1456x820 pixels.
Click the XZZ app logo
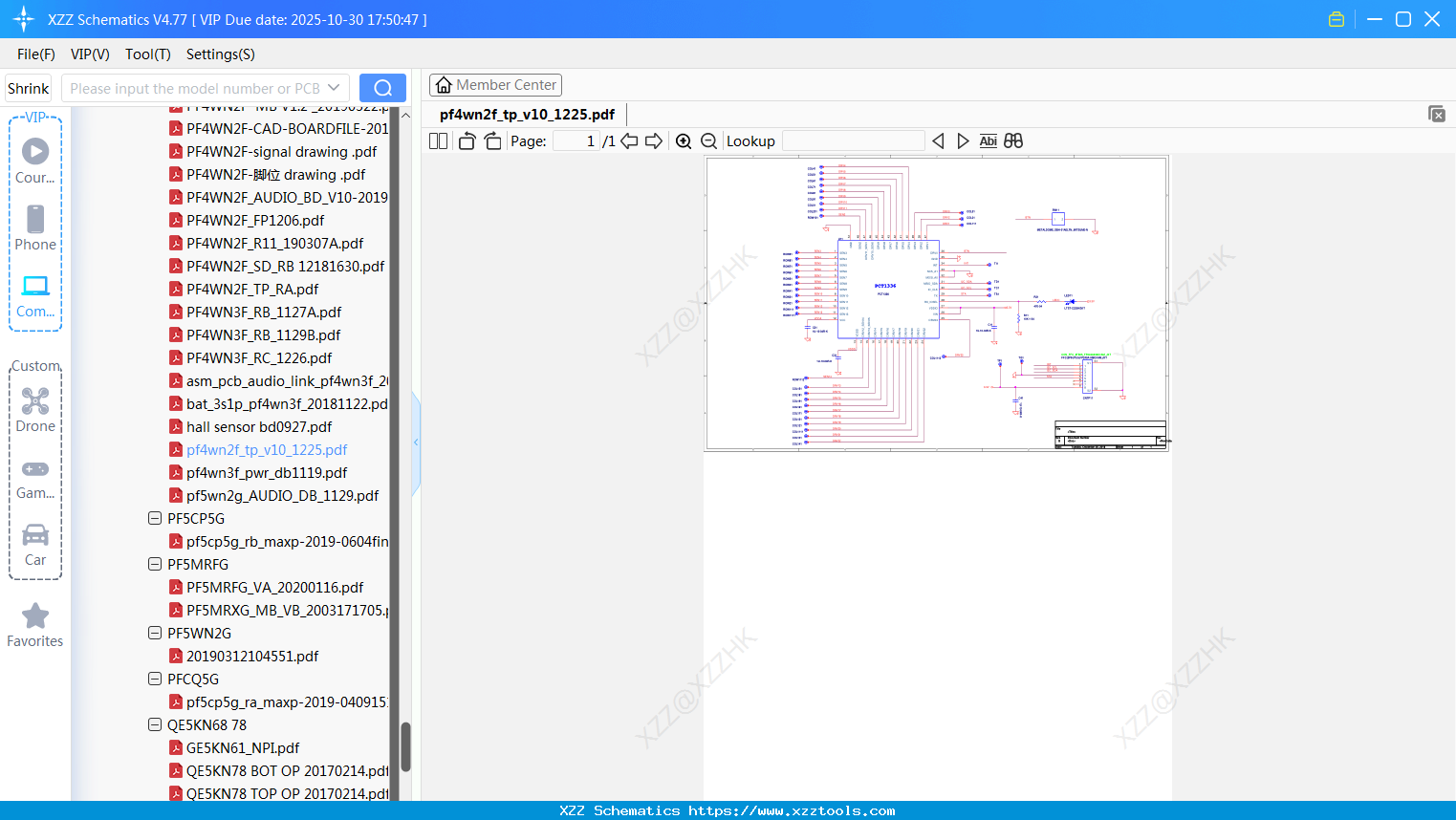click(x=24, y=19)
